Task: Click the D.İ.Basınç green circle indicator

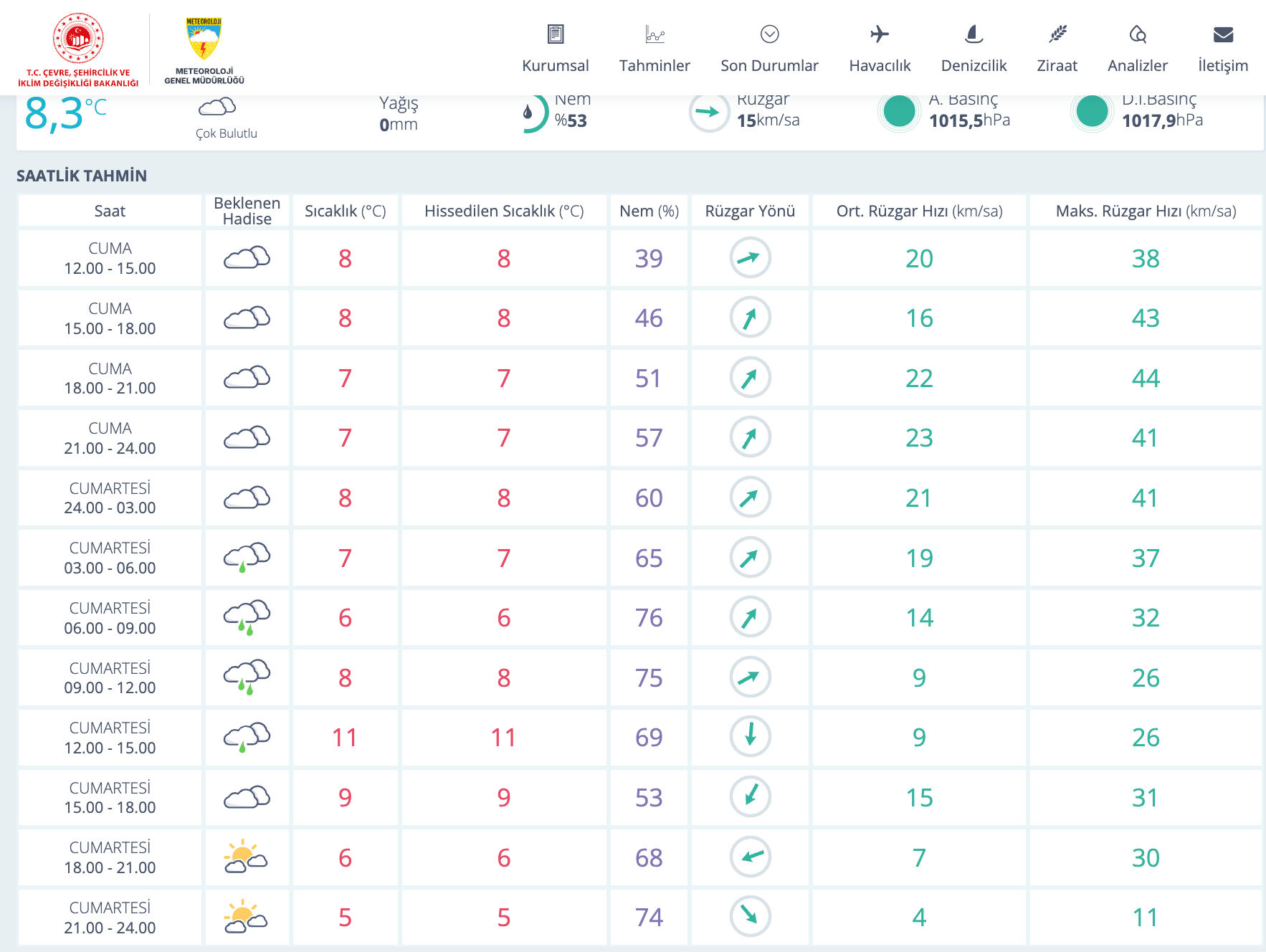Action: pos(1092,112)
